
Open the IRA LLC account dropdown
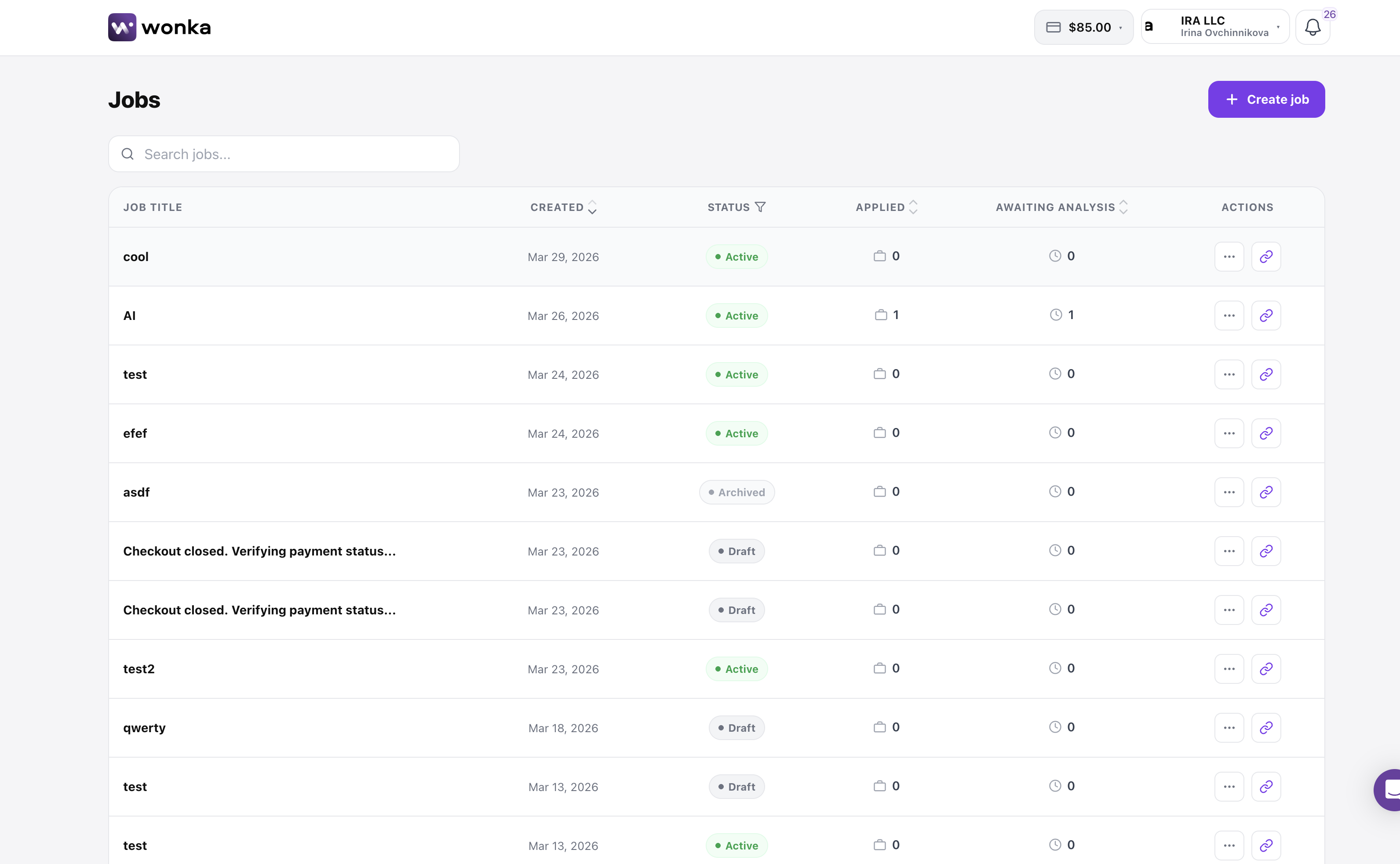coord(1215,27)
